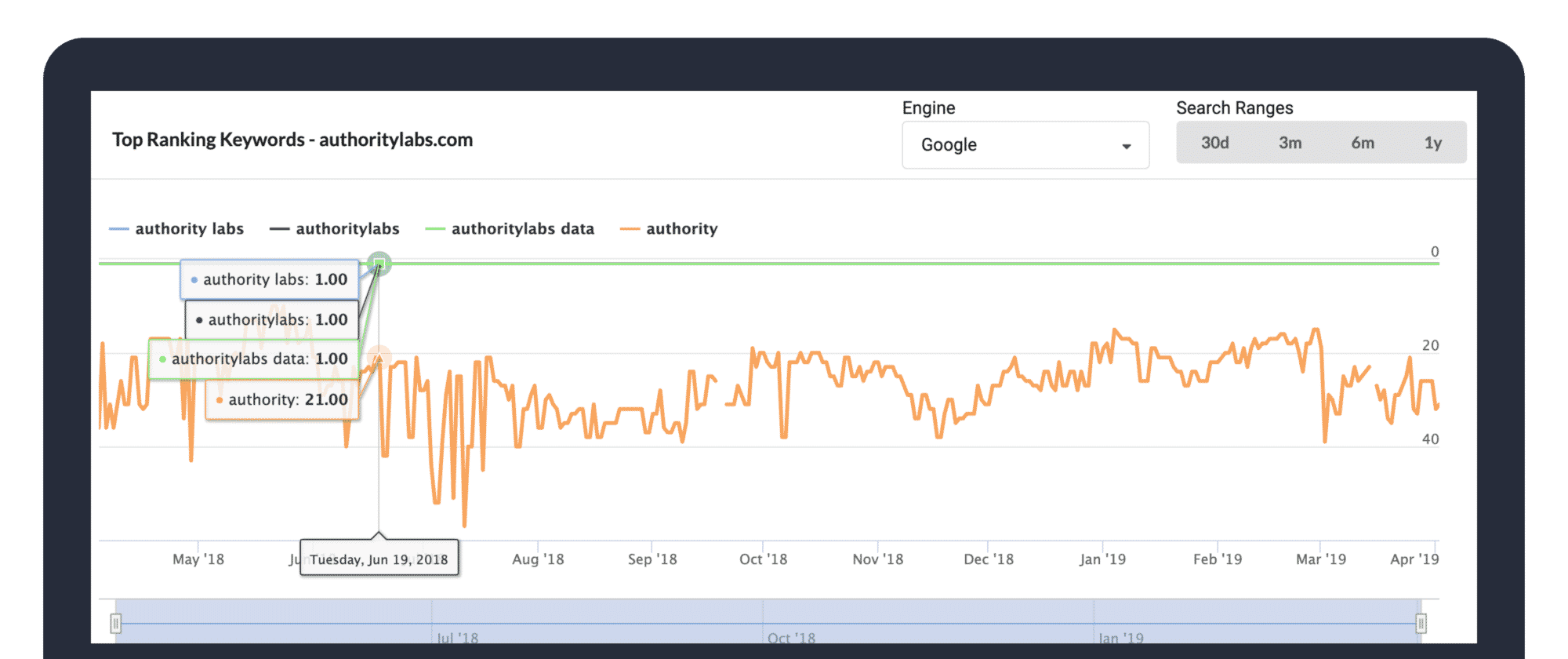The height and width of the screenshot is (659, 1568).
Task: Select the 30d search range
Action: click(x=1215, y=143)
